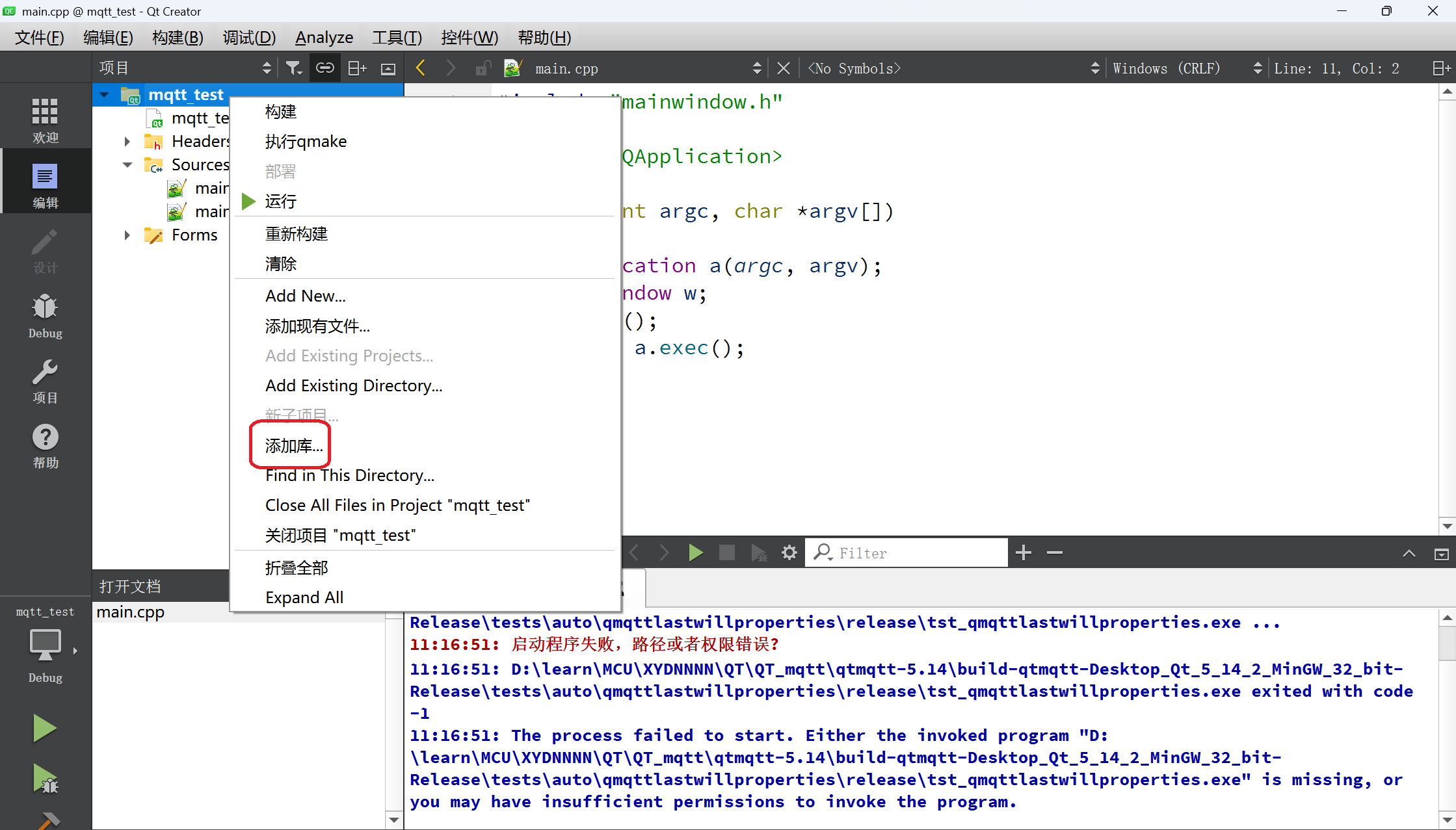The height and width of the screenshot is (830, 1456).
Task: Select 关闭项目 "mqtt_test" entry
Action: click(x=425, y=536)
